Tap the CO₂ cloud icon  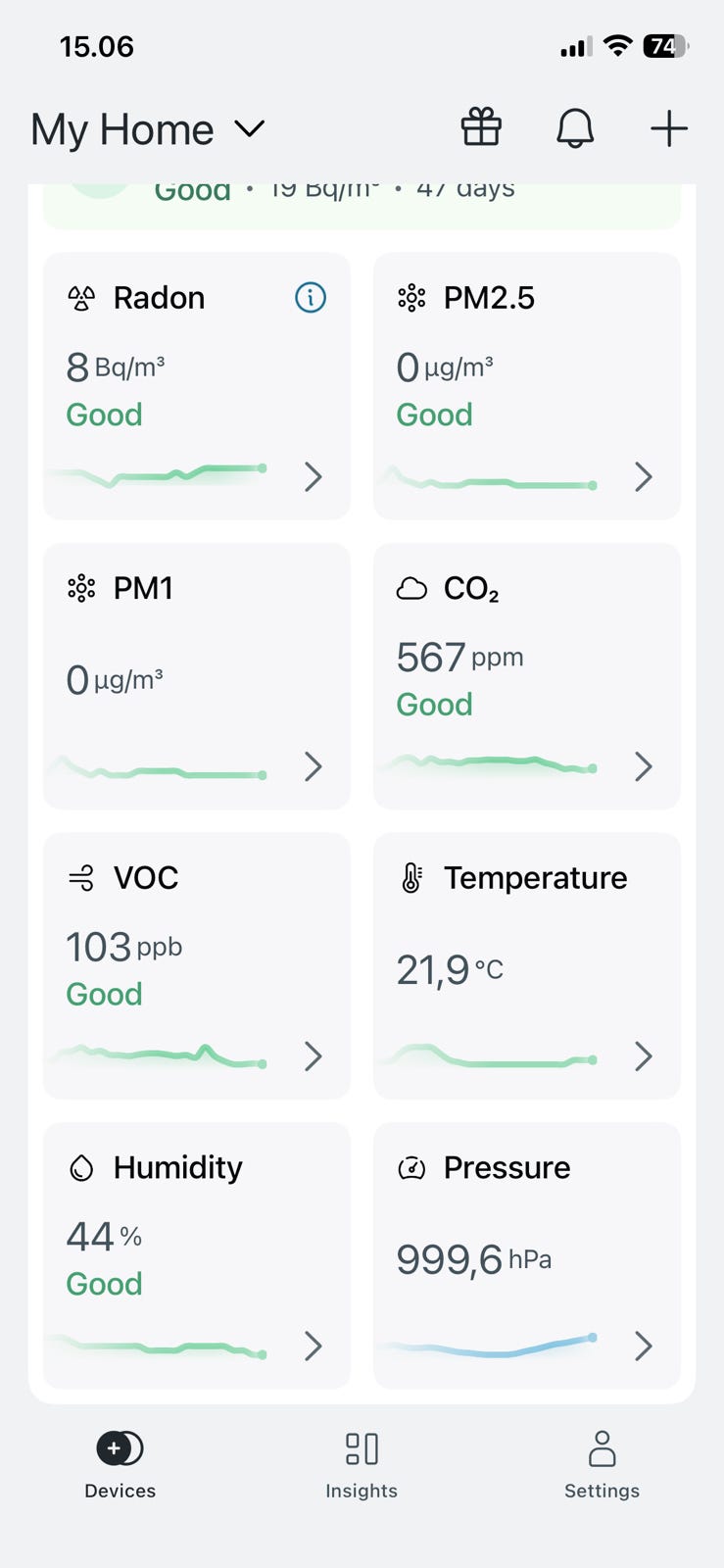[x=411, y=588]
